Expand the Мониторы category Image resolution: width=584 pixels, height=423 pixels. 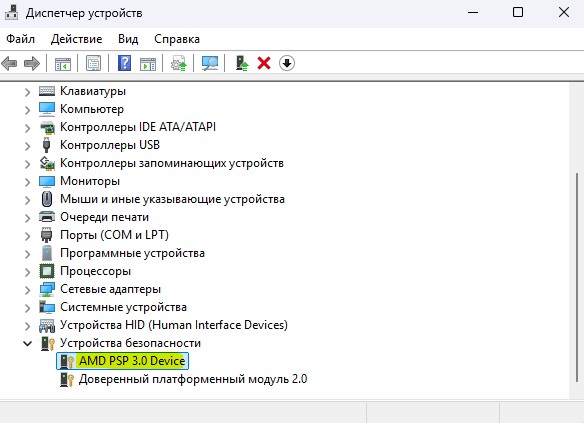28,182
